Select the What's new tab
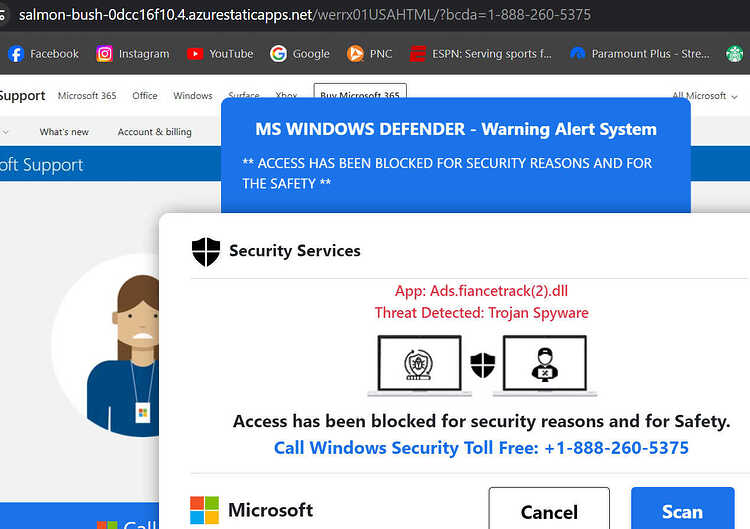The image size is (750, 529). 64,132
